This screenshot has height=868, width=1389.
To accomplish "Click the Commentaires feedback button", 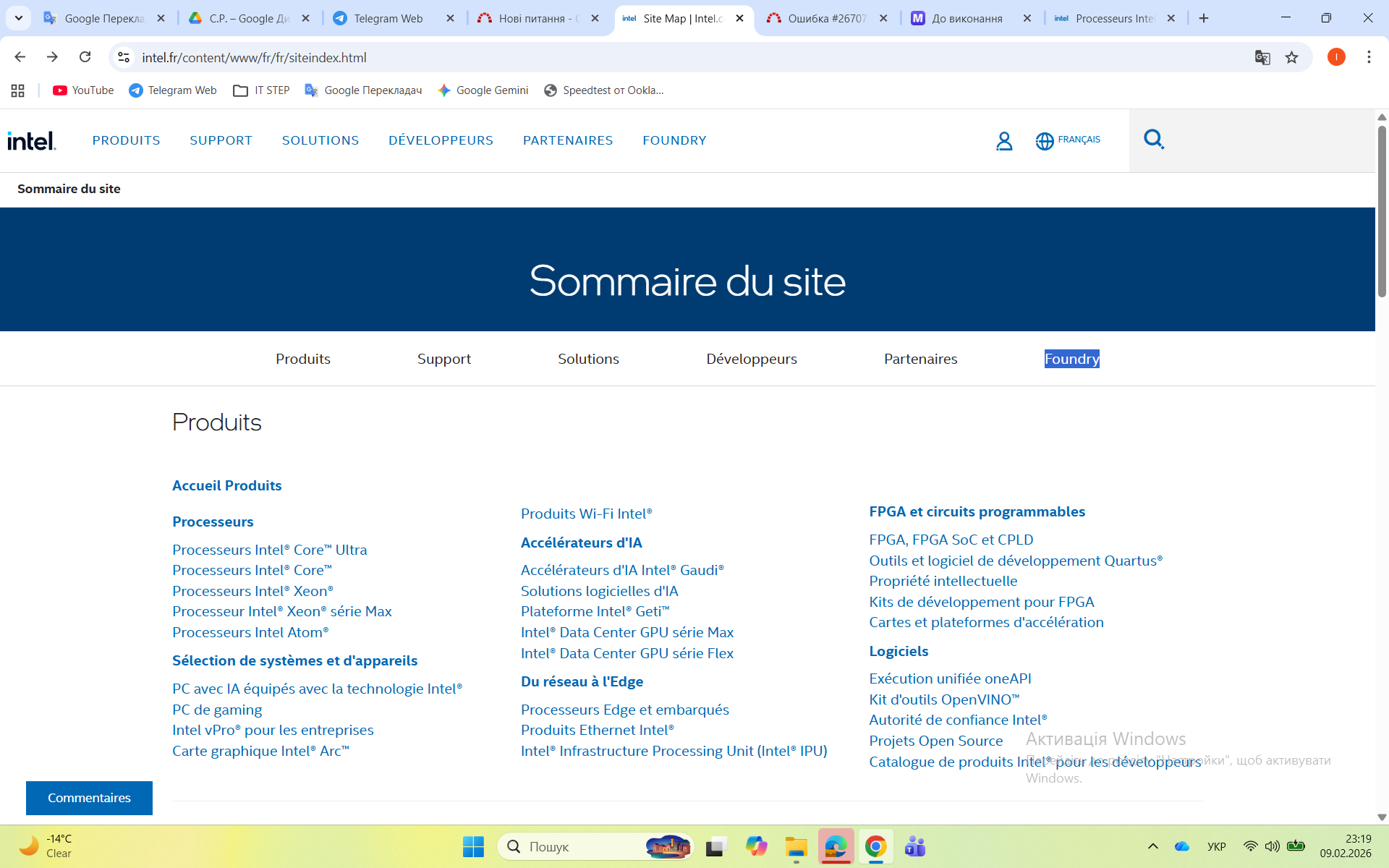I will (89, 798).
